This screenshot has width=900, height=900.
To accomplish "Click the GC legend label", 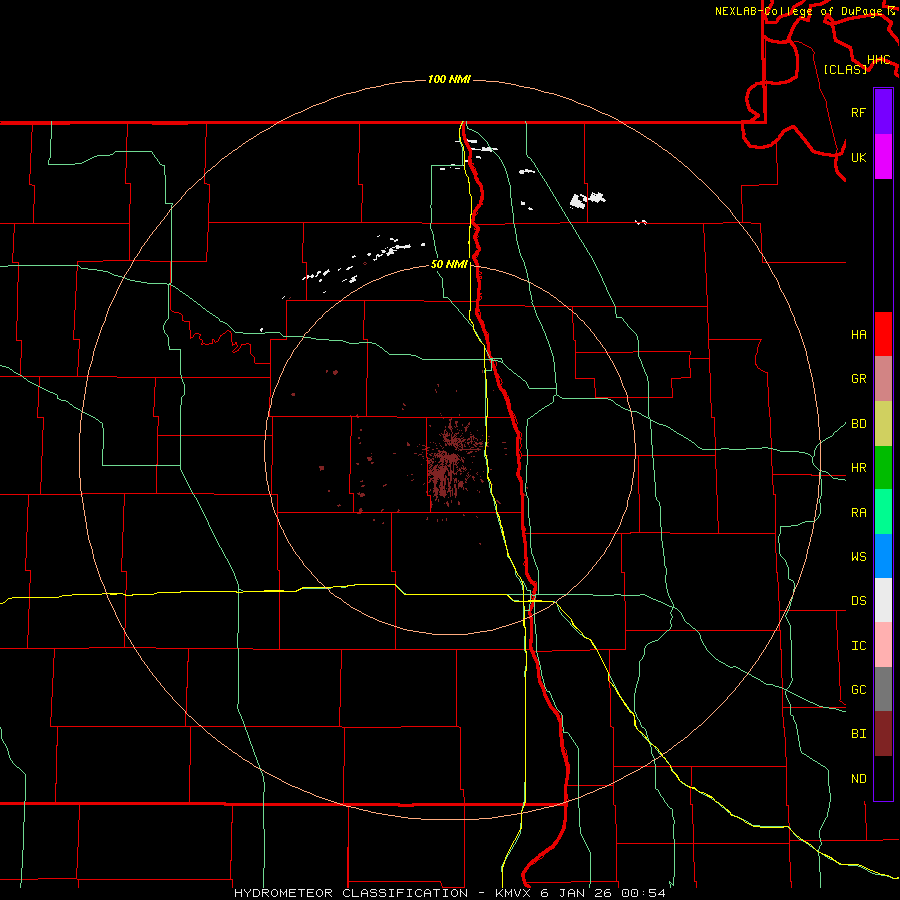I will pos(858,690).
